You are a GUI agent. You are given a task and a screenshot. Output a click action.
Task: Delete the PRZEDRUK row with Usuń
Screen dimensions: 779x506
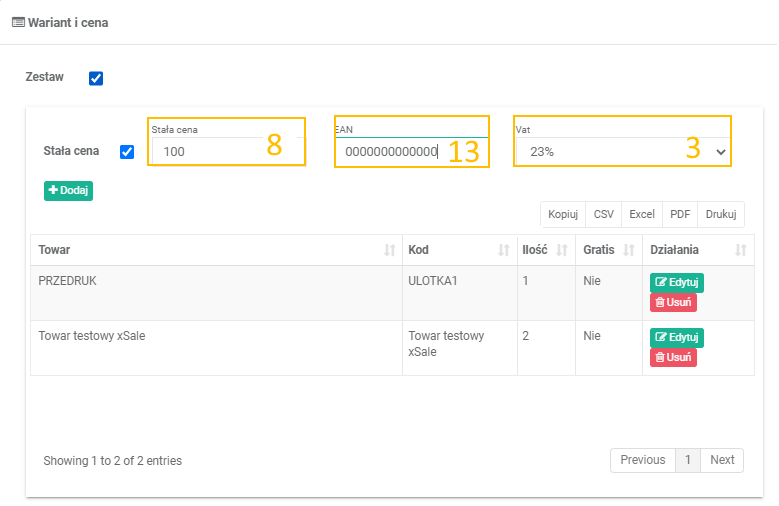click(673, 302)
